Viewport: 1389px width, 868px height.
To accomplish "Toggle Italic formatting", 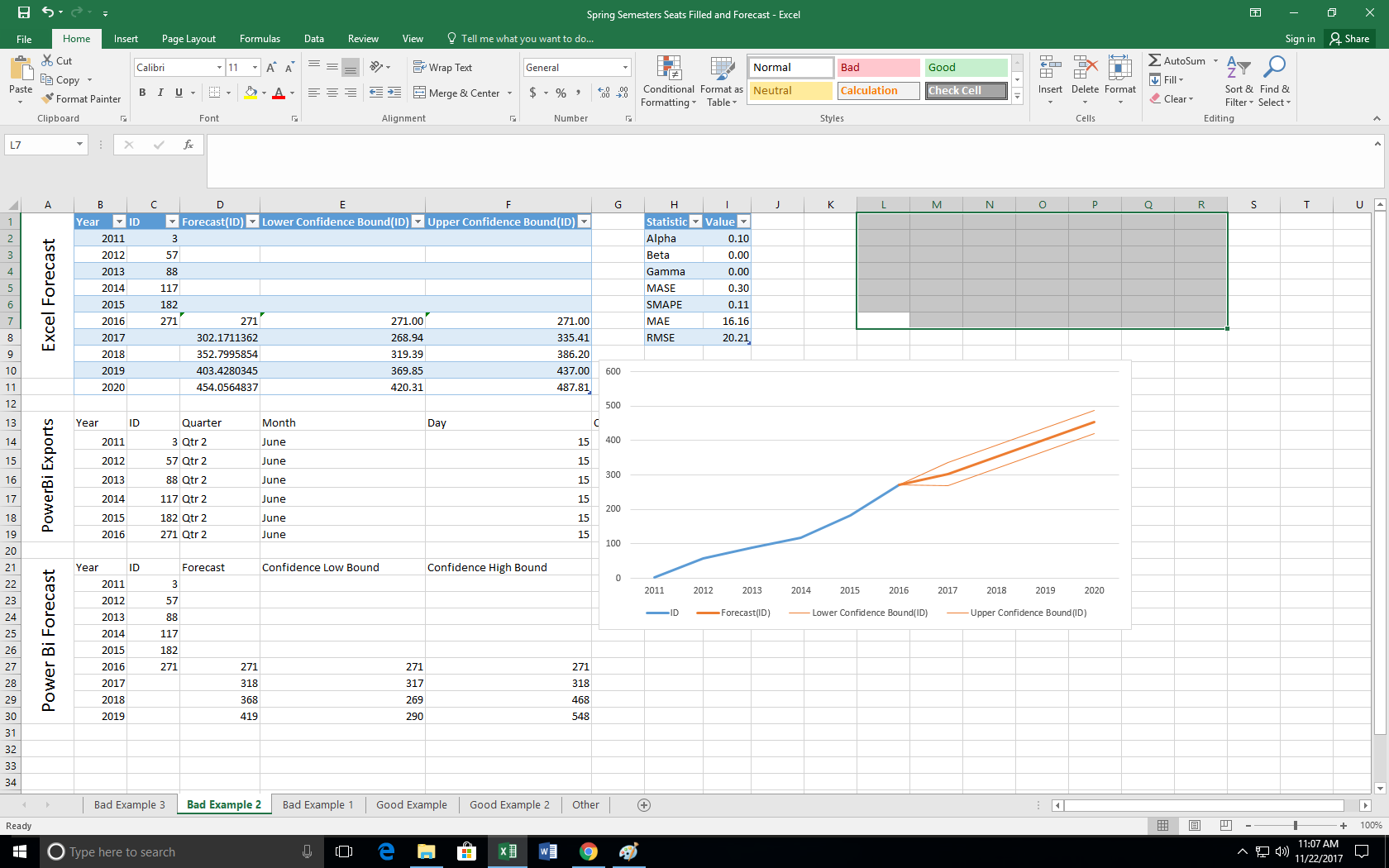I will coord(160,93).
